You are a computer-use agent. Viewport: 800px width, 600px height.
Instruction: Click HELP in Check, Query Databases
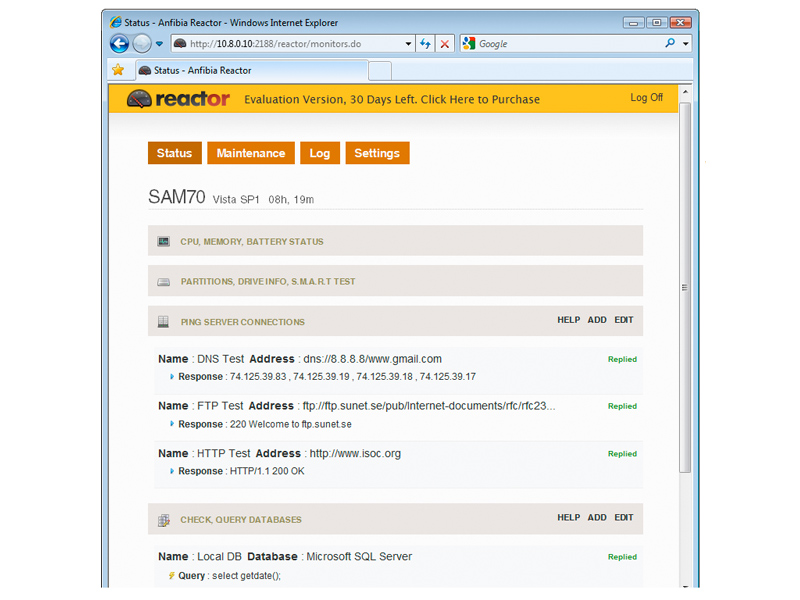[568, 517]
